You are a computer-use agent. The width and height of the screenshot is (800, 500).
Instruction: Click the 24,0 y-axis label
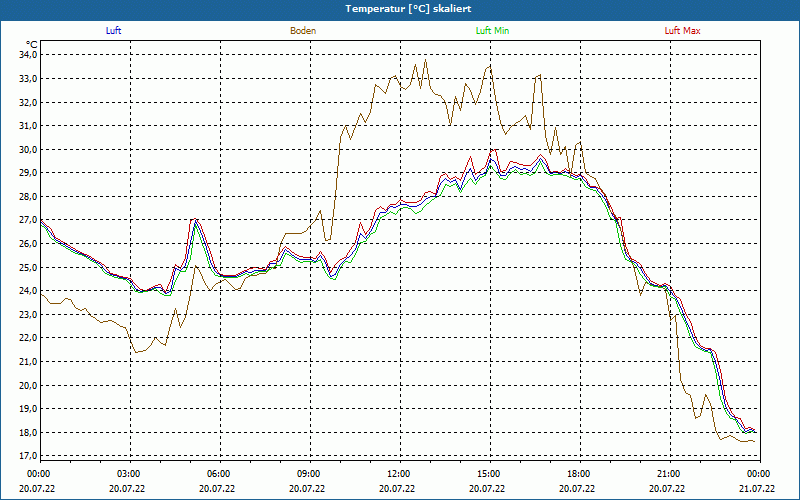click(28, 291)
